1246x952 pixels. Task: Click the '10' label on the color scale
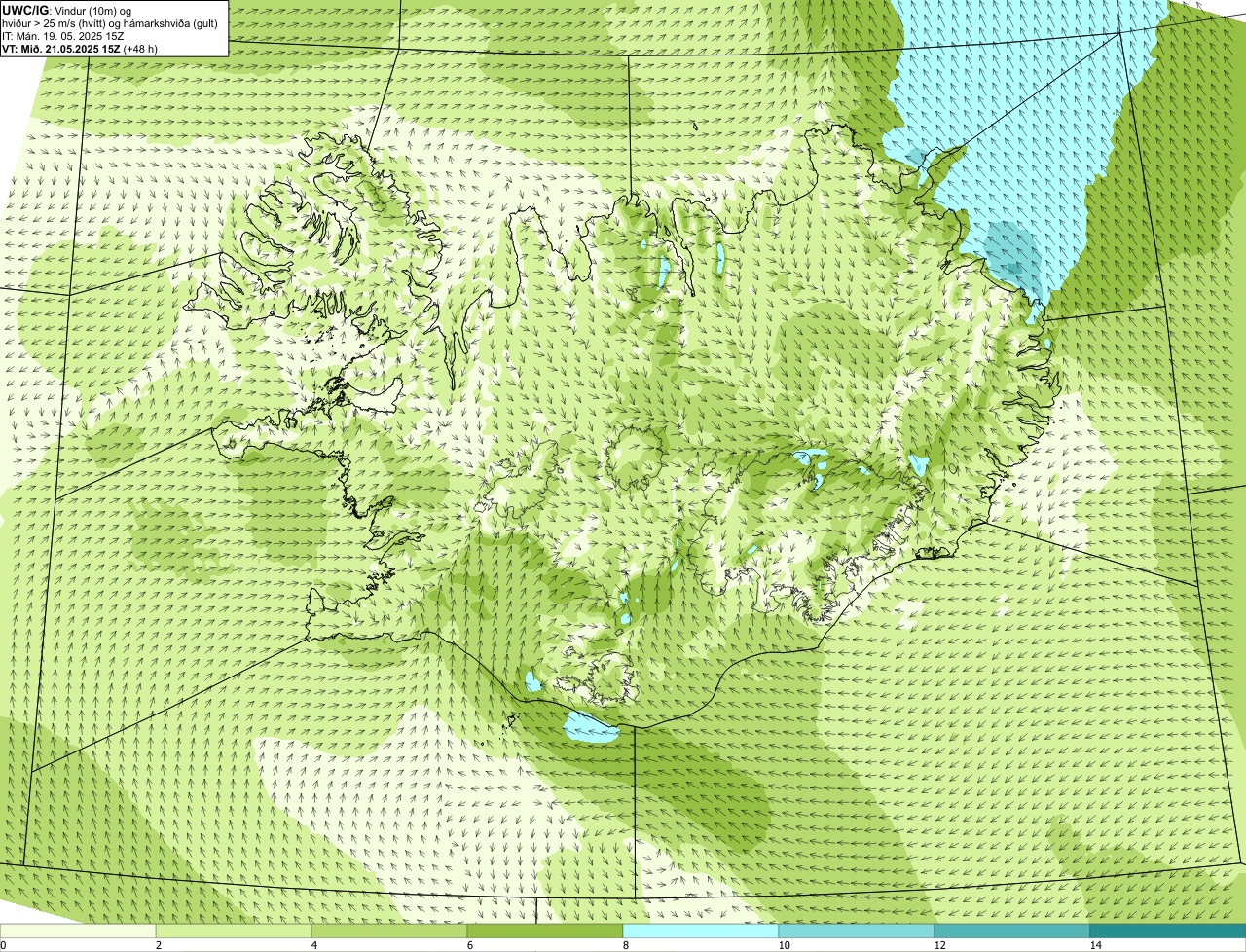click(x=784, y=945)
